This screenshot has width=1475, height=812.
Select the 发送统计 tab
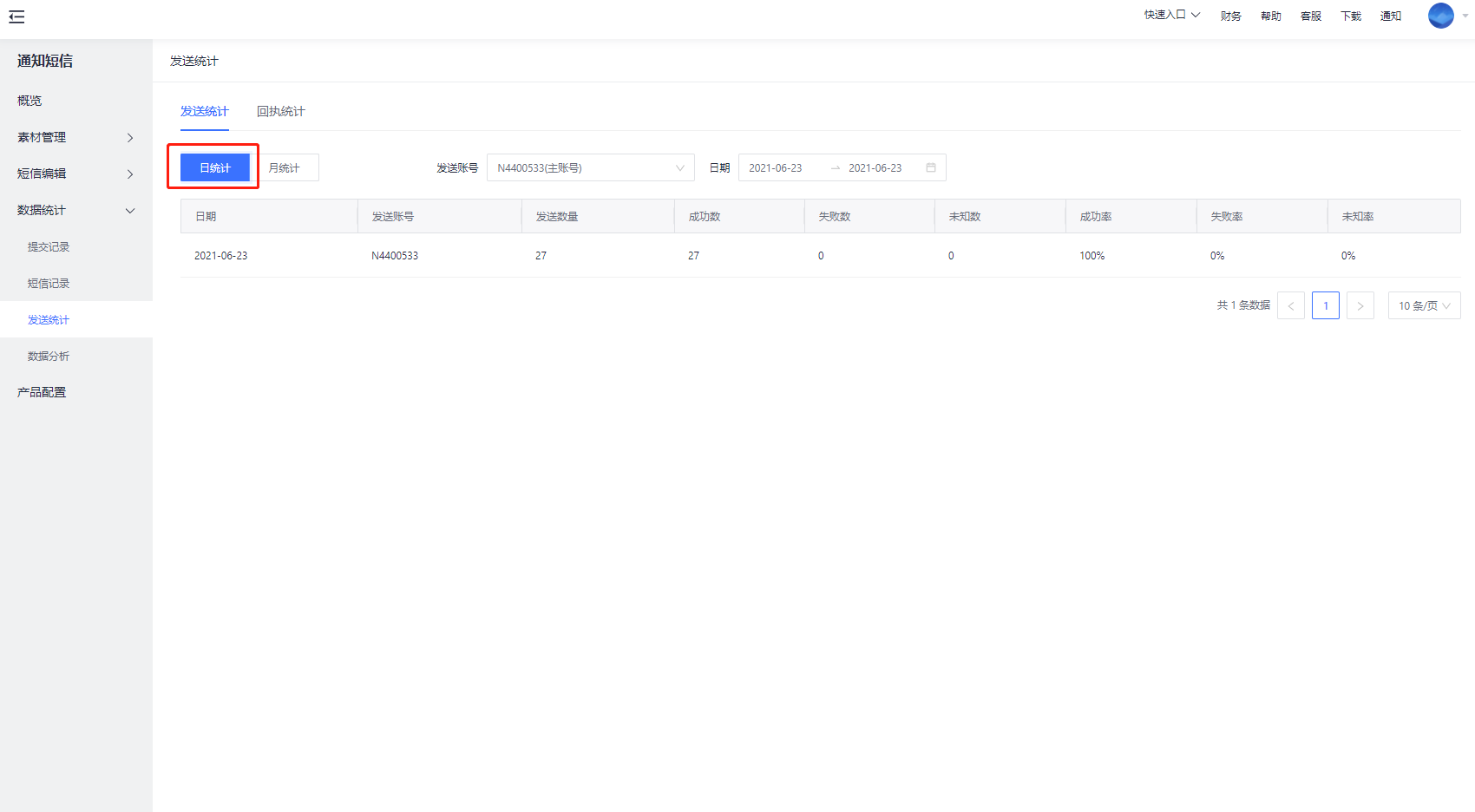pos(205,111)
